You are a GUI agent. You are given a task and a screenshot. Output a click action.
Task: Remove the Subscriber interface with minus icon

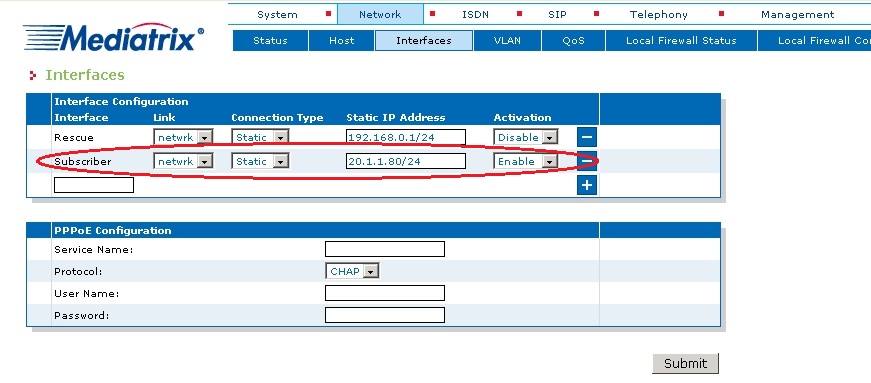(x=587, y=161)
